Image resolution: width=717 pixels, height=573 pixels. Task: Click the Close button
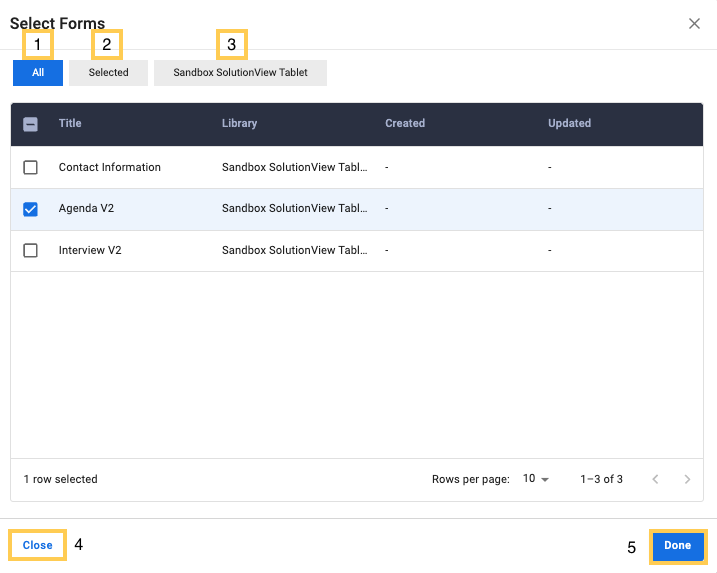tap(37, 545)
